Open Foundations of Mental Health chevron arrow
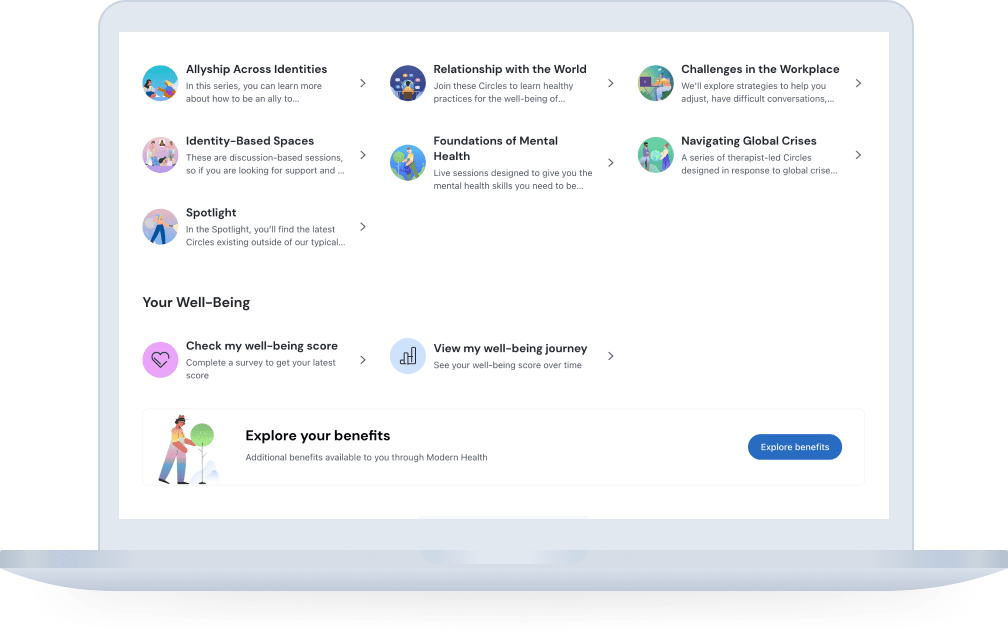1008x635 pixels. click(x=611, y=163)
